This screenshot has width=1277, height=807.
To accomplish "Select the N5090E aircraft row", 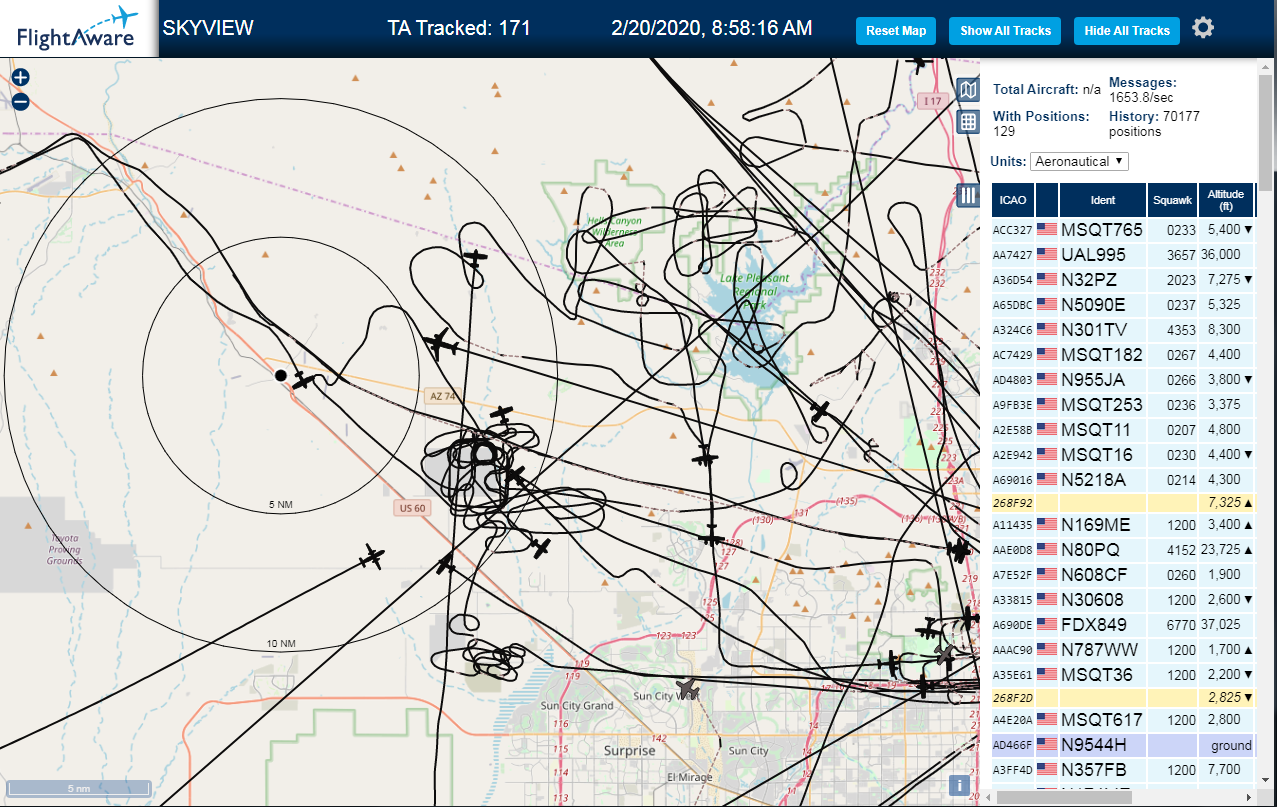I will point(1123,304).
